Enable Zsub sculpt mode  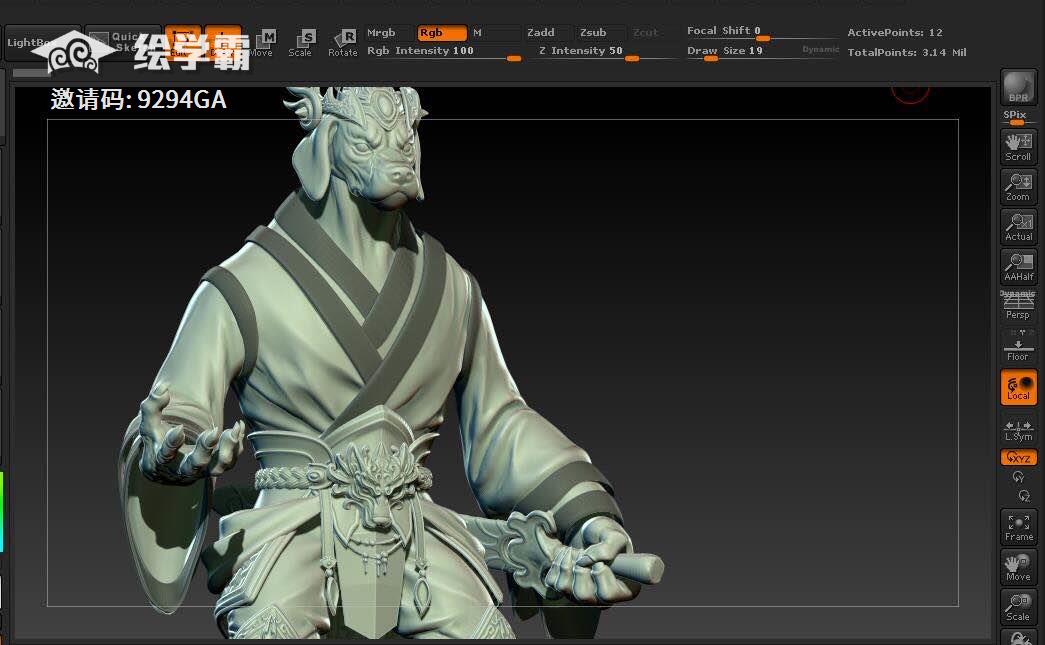pos(600,33)
